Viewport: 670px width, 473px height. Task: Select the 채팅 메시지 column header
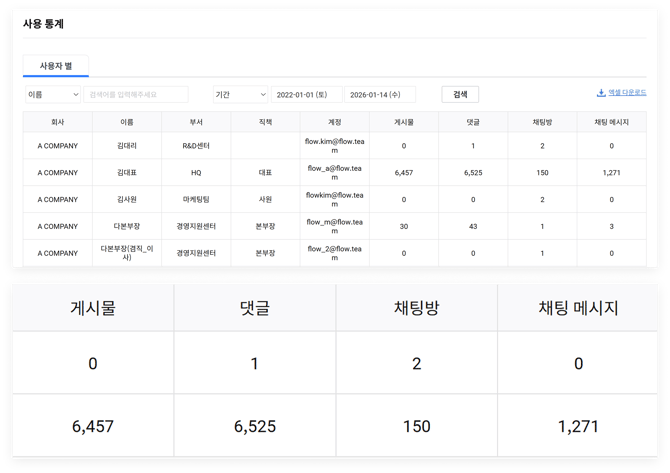coord(611,122)
